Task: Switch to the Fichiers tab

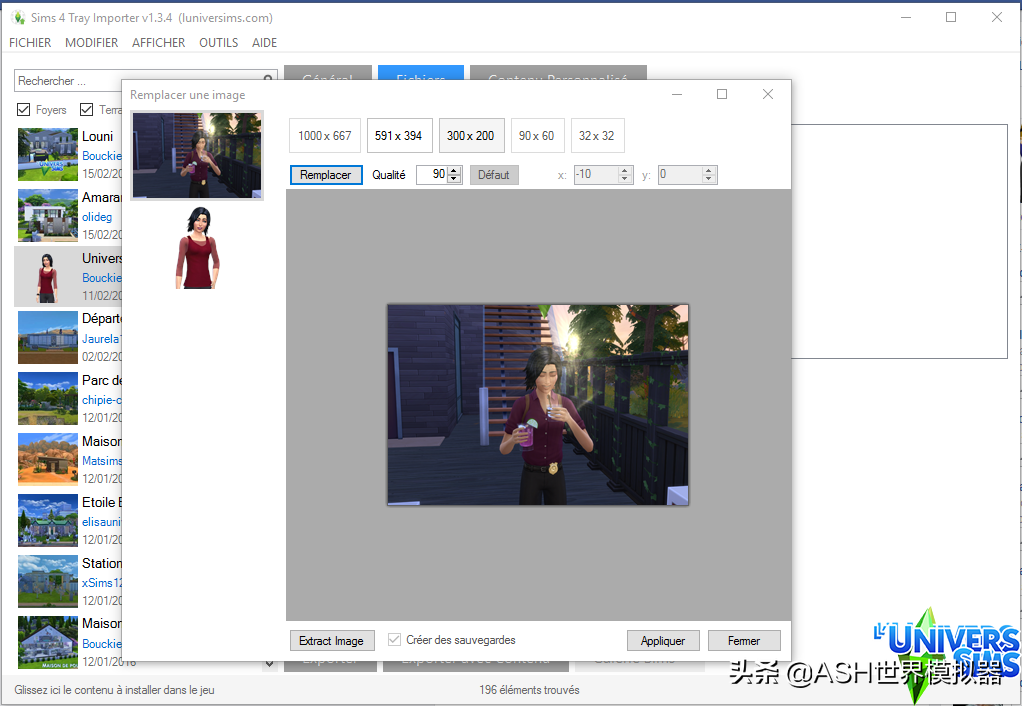Action: 421,72
